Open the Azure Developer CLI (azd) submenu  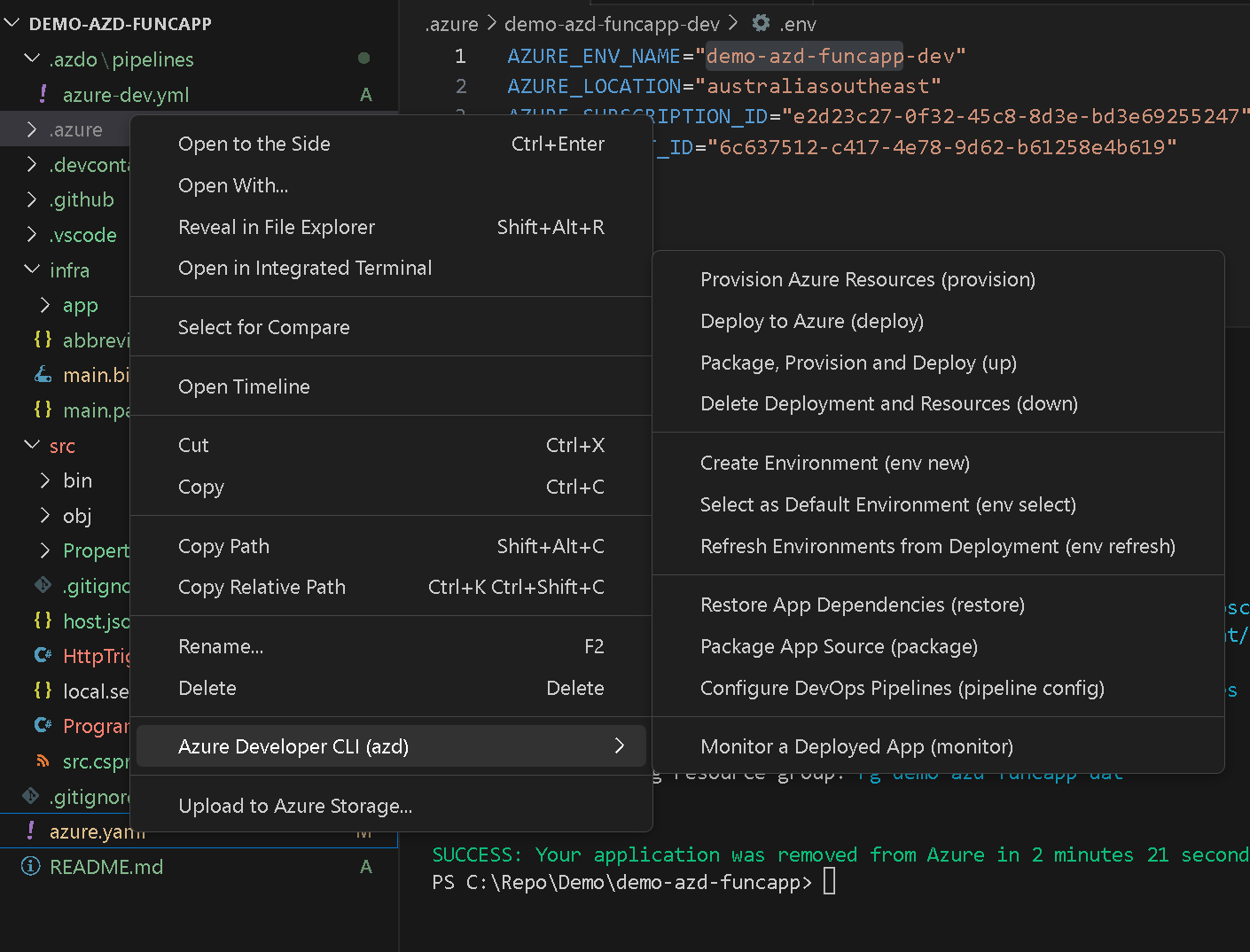tap(391, 746)
